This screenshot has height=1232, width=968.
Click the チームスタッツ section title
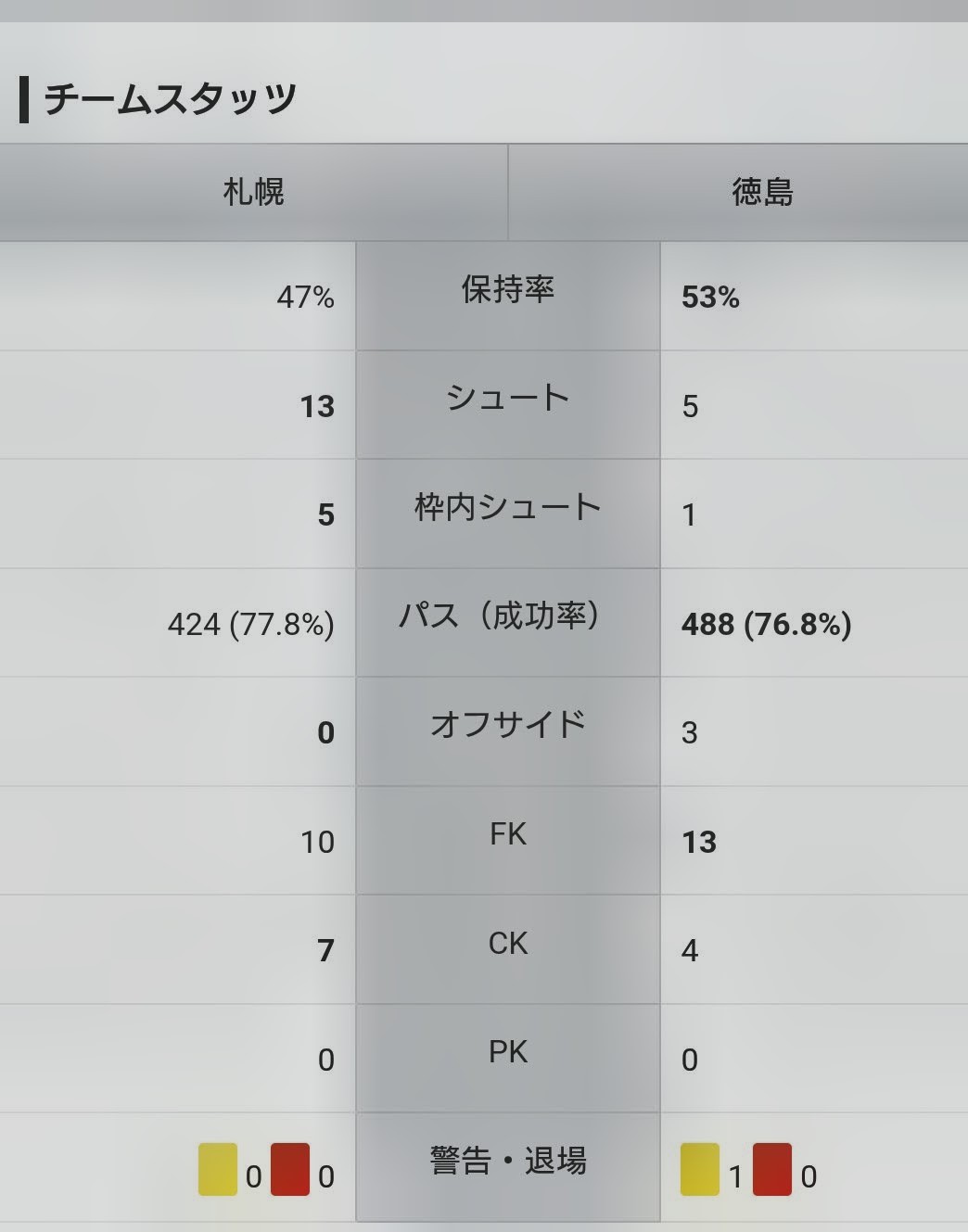point(171,98)
